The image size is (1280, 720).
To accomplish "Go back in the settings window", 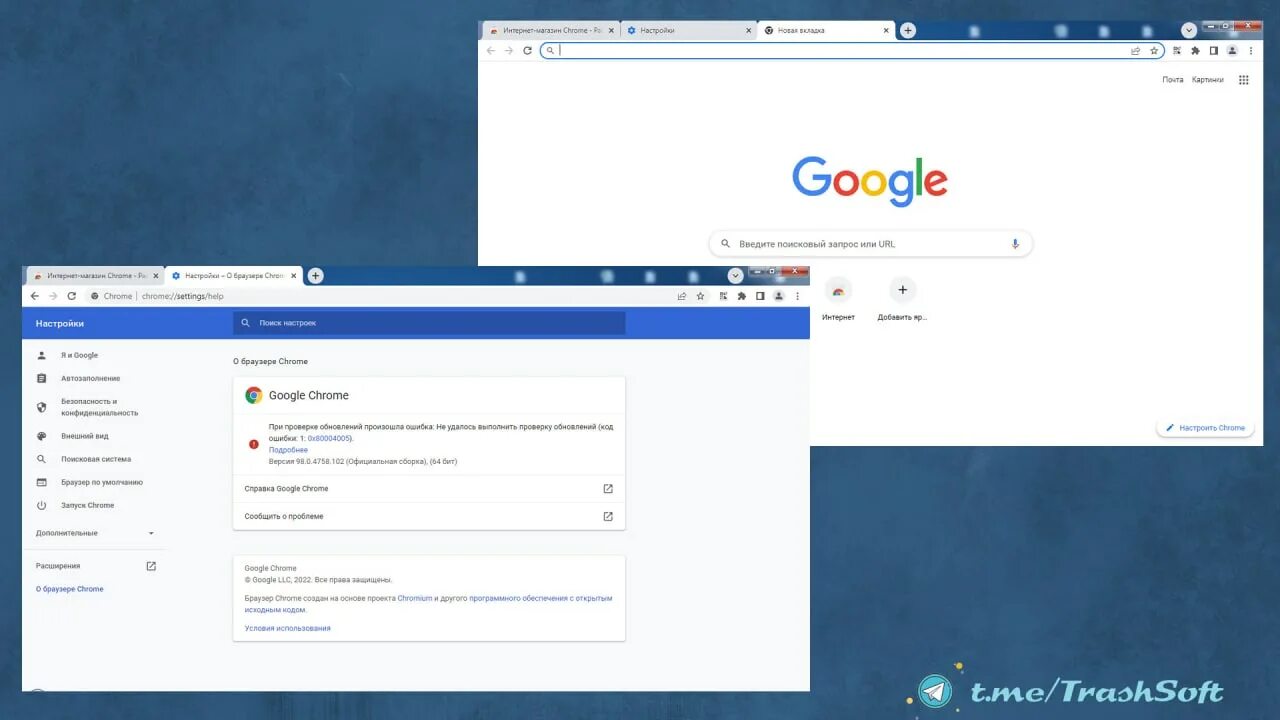I will [x=35, y=296].
